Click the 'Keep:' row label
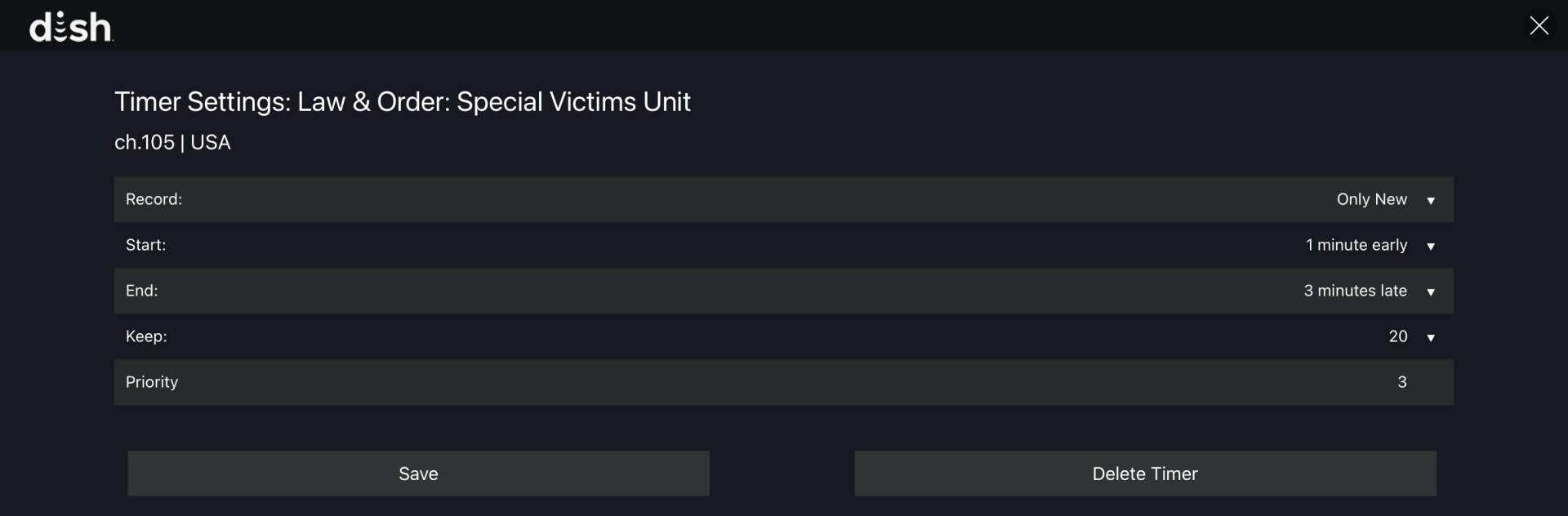Viewport: 1568px width, 516px height. point(146,336)
